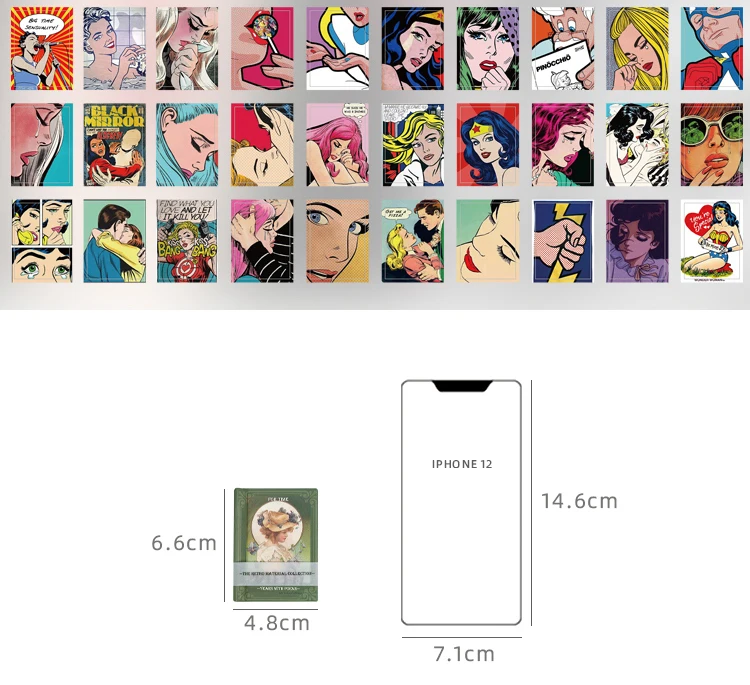This screenshot has height=685, width=750.
Task: Choose the couple hugging green background sticker
Action: [114, 241]
